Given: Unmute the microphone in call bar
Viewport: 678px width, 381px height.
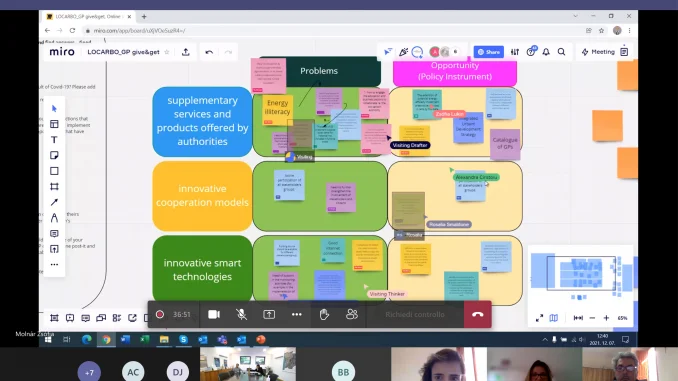Looking at the screenshot, I should [x=241, y=314].
